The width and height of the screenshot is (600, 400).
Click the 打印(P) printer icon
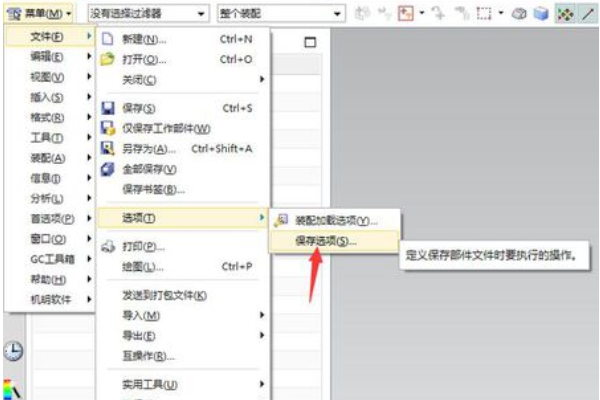pos(108,247)
